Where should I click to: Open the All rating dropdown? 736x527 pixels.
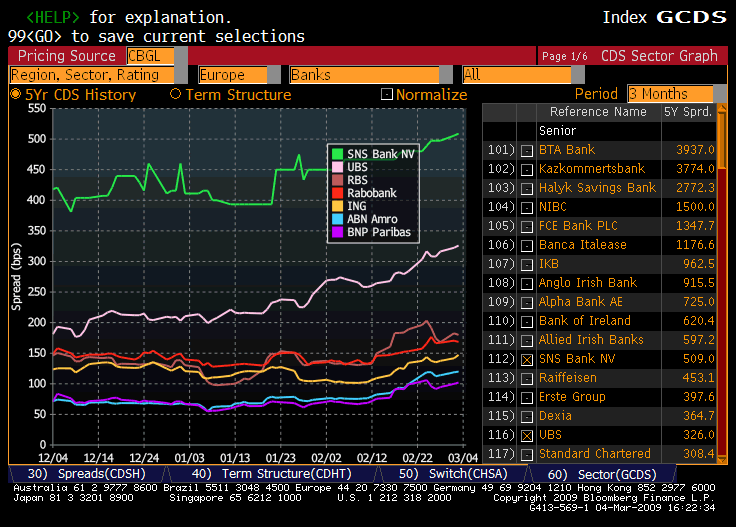(523, 75)
